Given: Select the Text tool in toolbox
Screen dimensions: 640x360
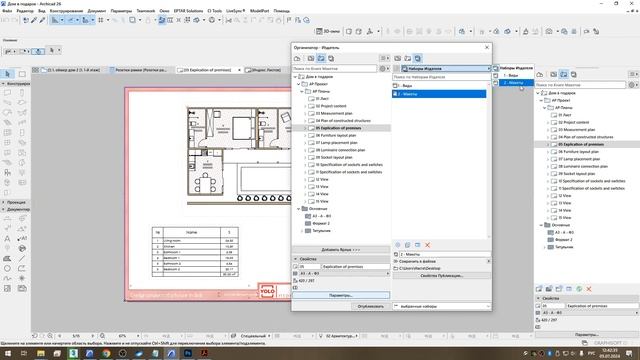Looking at the screenshot, I should coord(7,238).
